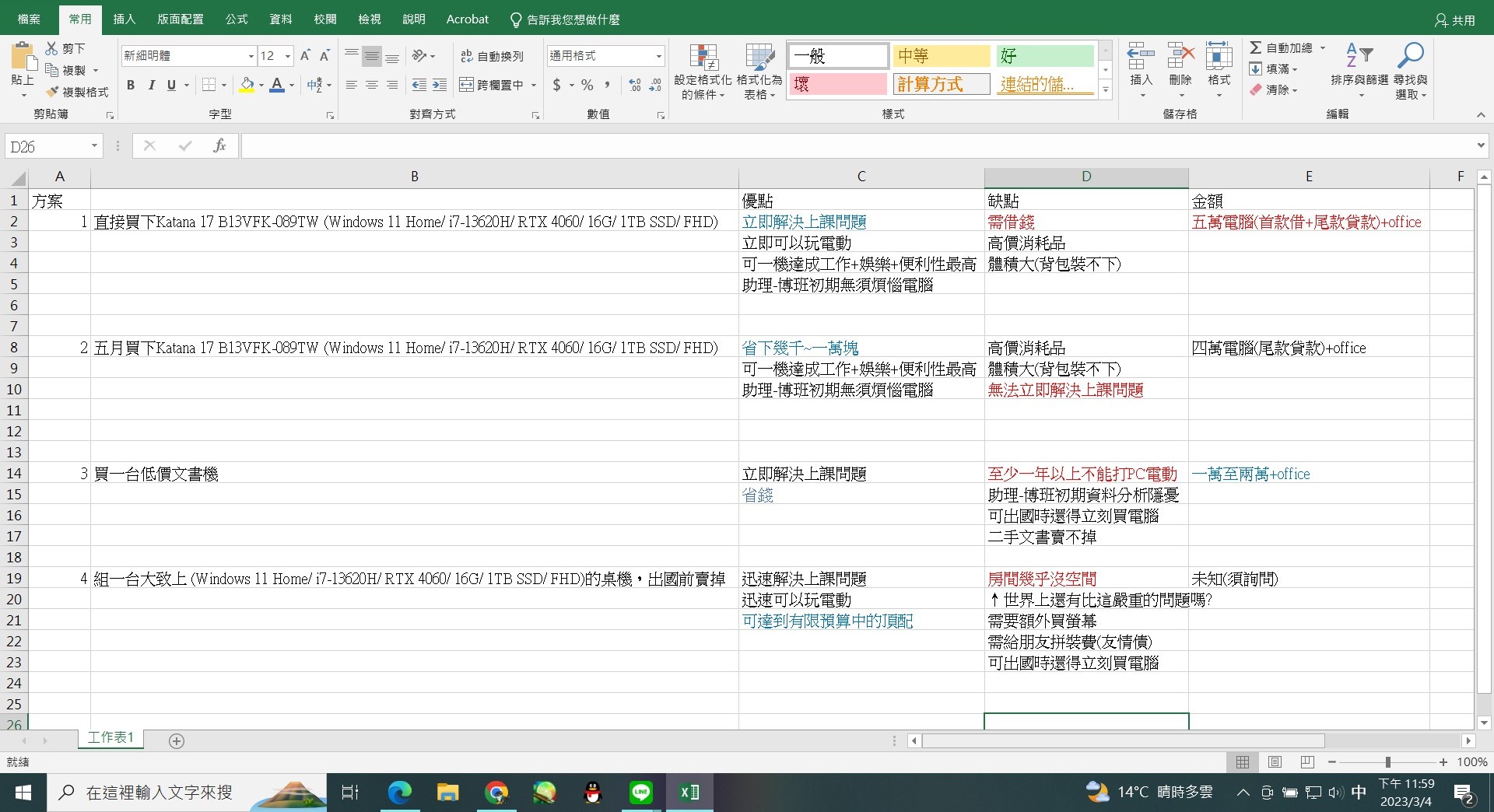The height and width of the screenshot is (812, 1494).
Task: Toggle middle vertical alignment
Action: click(x=372, y=55)
